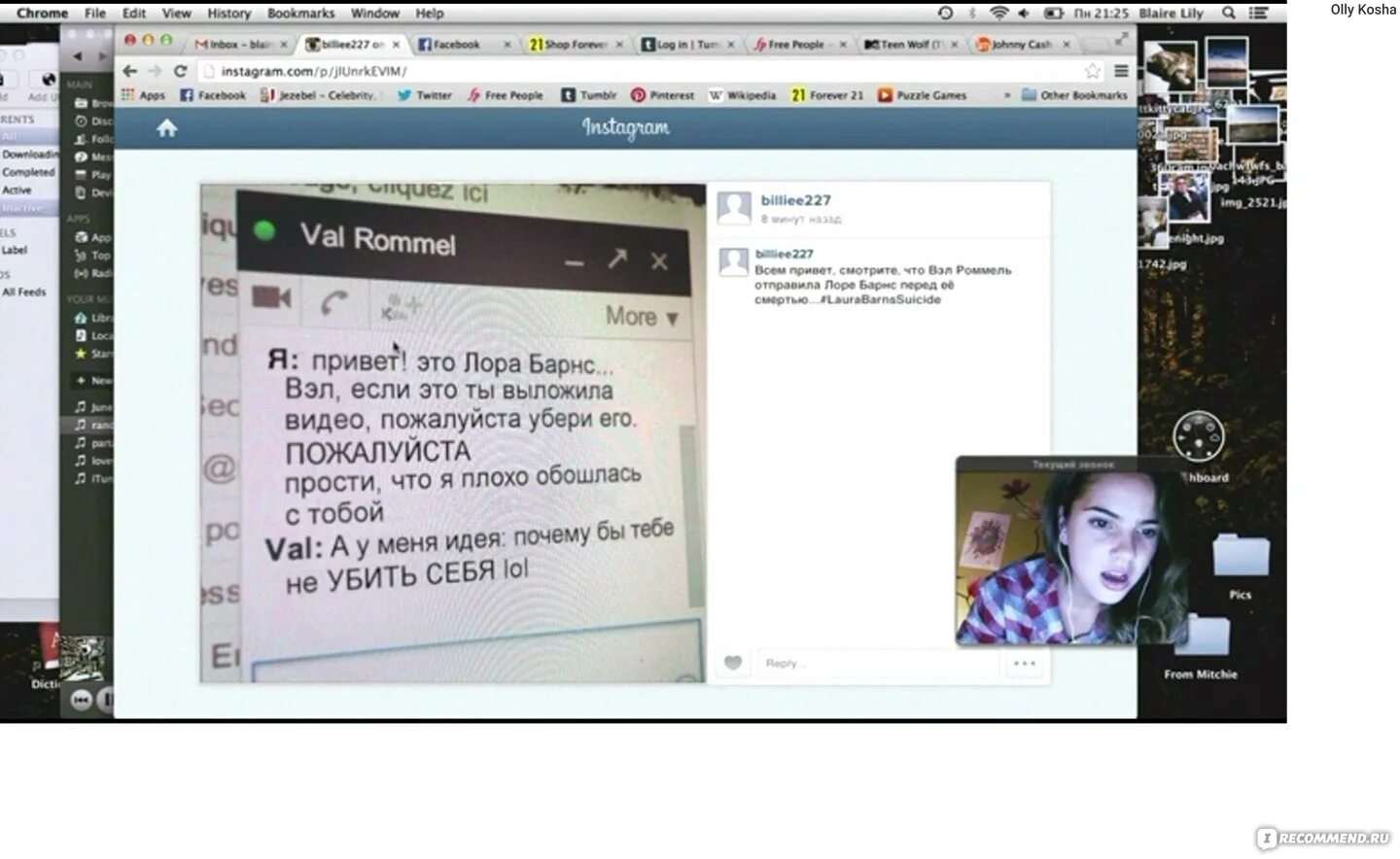Click the Instagram logo
The height and width of the screenshot is (859, 1400).
[625, 128]
